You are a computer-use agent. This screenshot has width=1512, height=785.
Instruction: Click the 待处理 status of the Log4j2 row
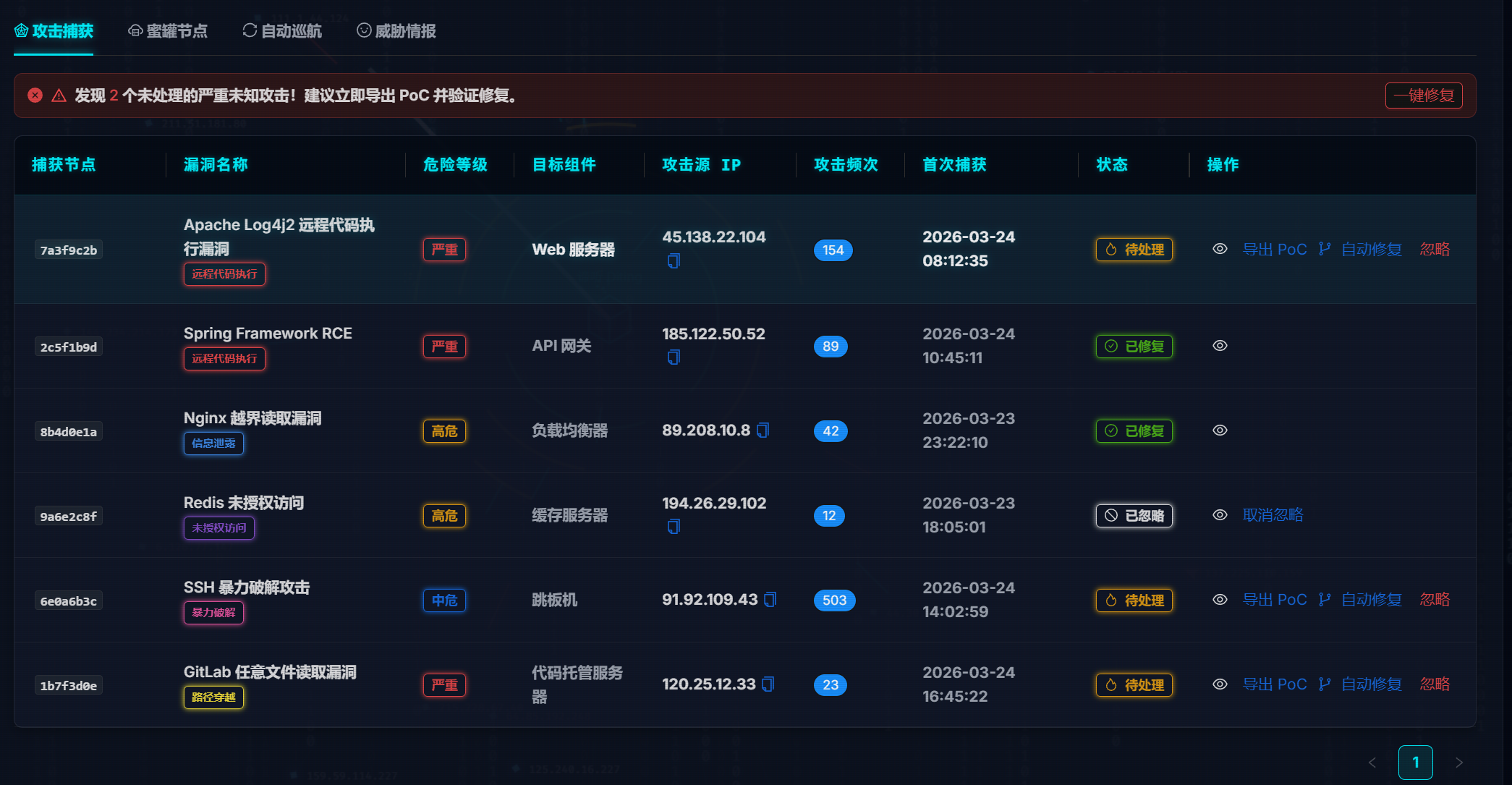click(x=1134, y=250)
